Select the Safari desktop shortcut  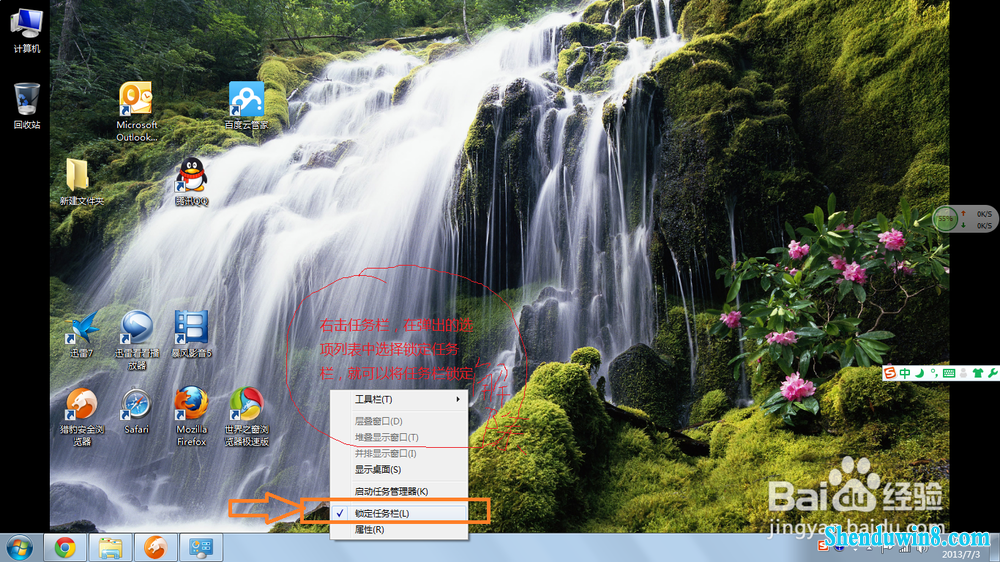pyautogui.click(x=136, y=411)
